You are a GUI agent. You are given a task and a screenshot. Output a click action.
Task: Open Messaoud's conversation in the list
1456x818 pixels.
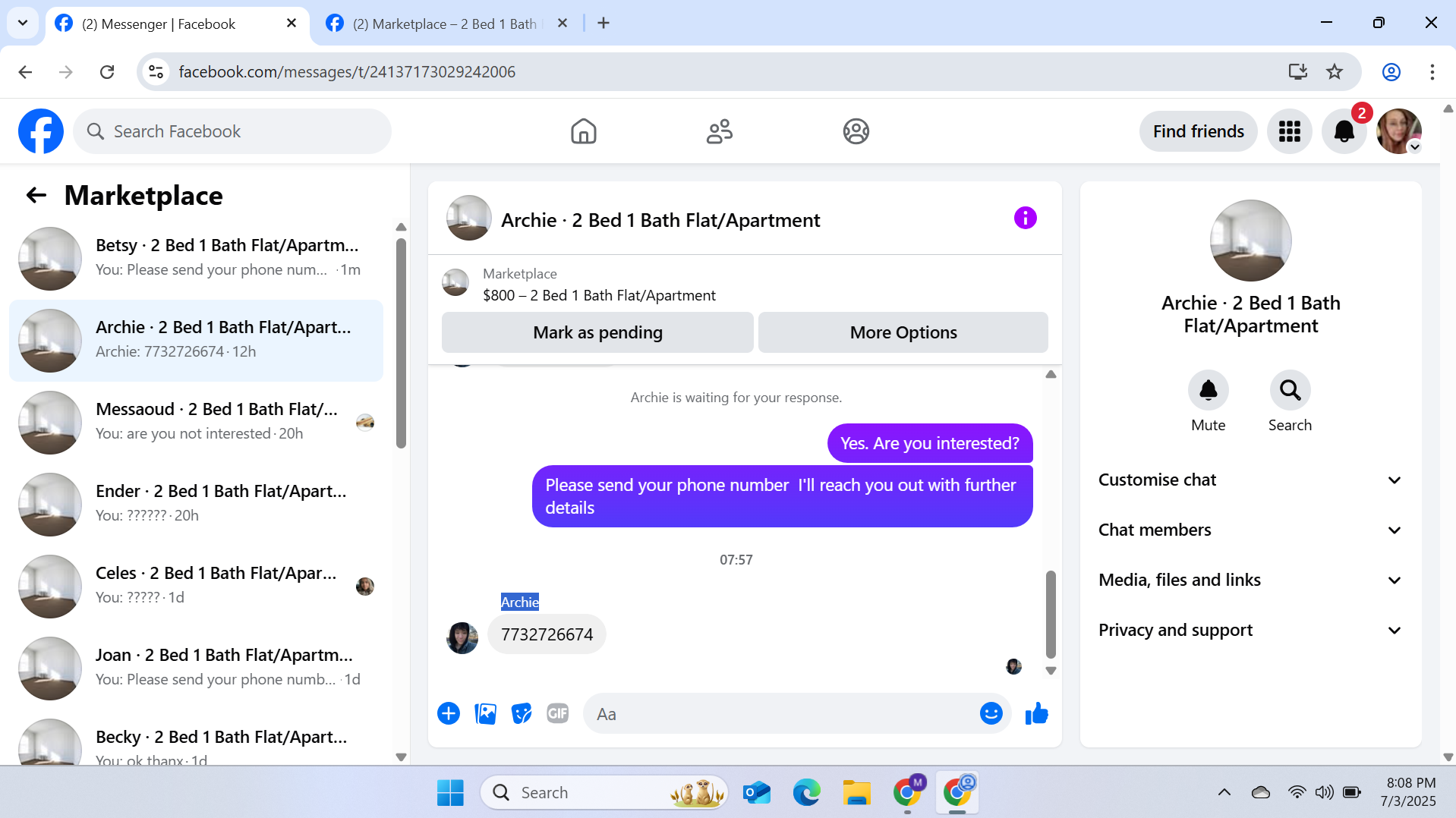[196, 422]
